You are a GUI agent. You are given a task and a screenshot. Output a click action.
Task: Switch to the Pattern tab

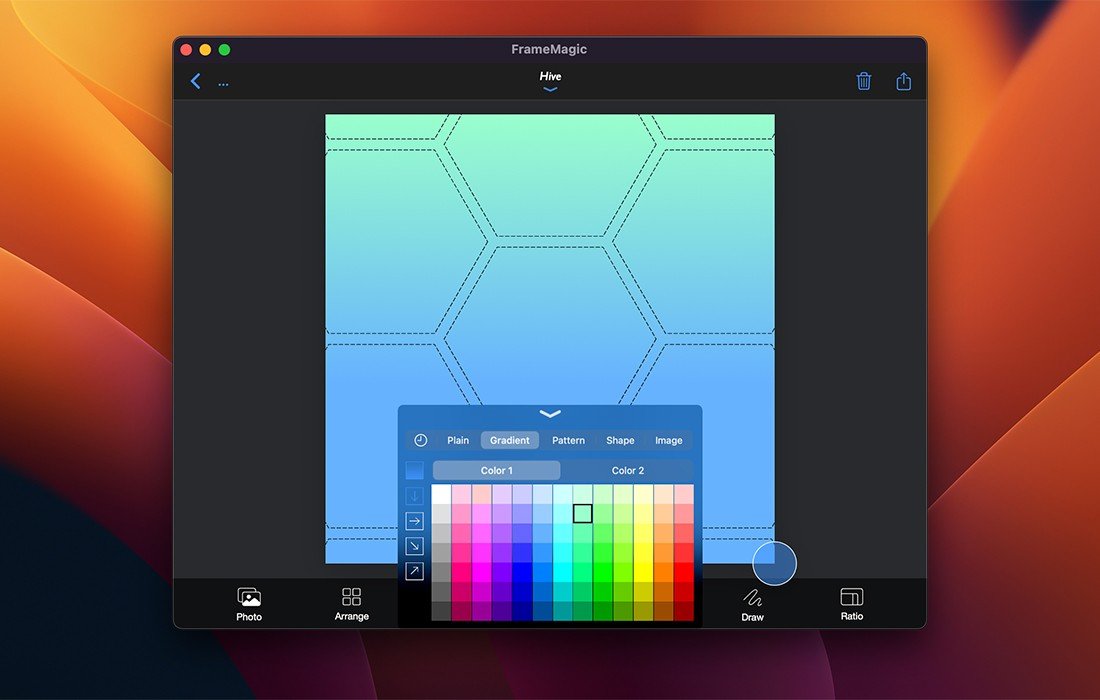click(x=568, y=440)
